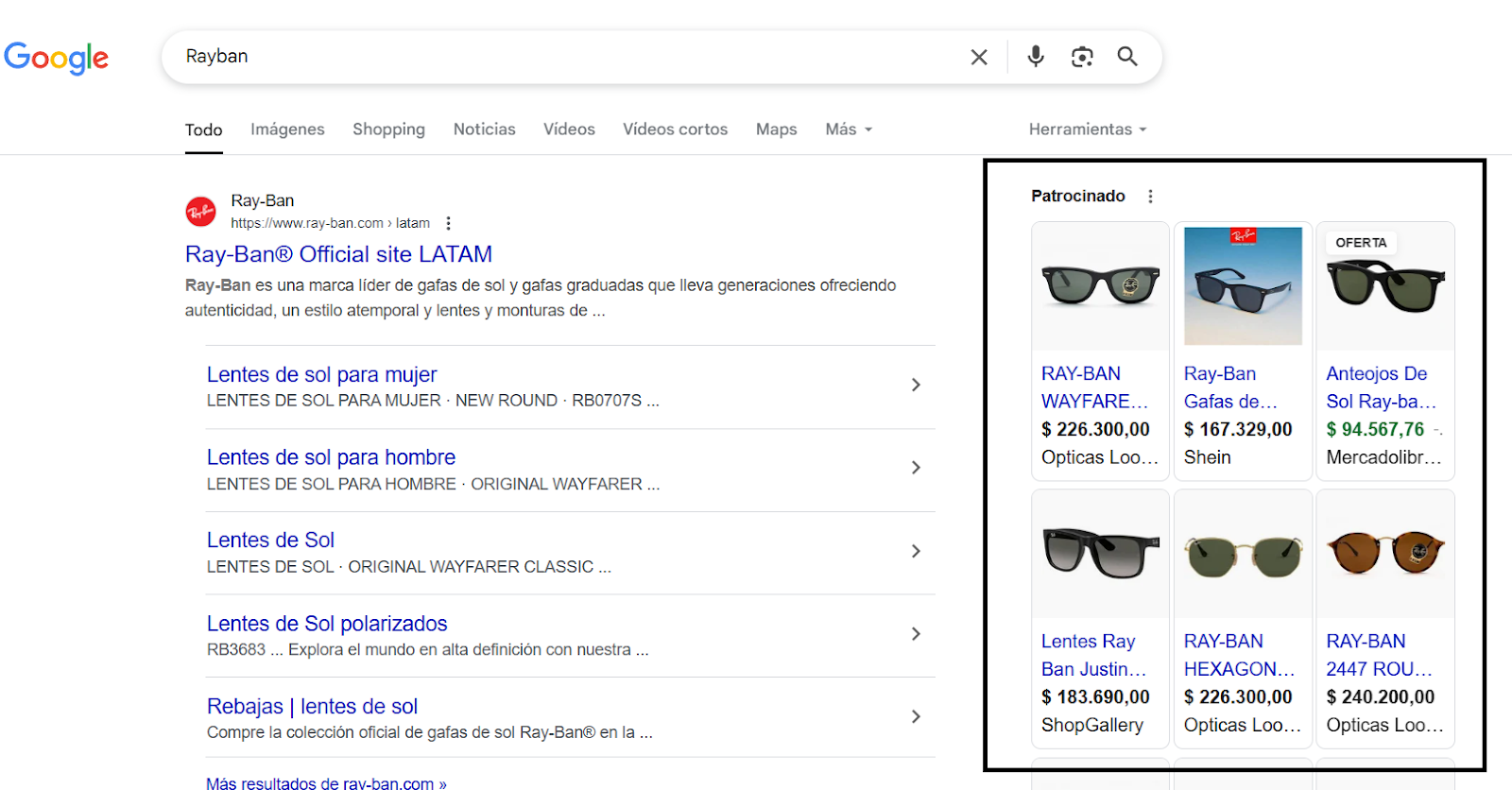Open RAY-BAN HEXAGONAL product image
Viewport: 1512px width, 790px height.
point(1243,554)
